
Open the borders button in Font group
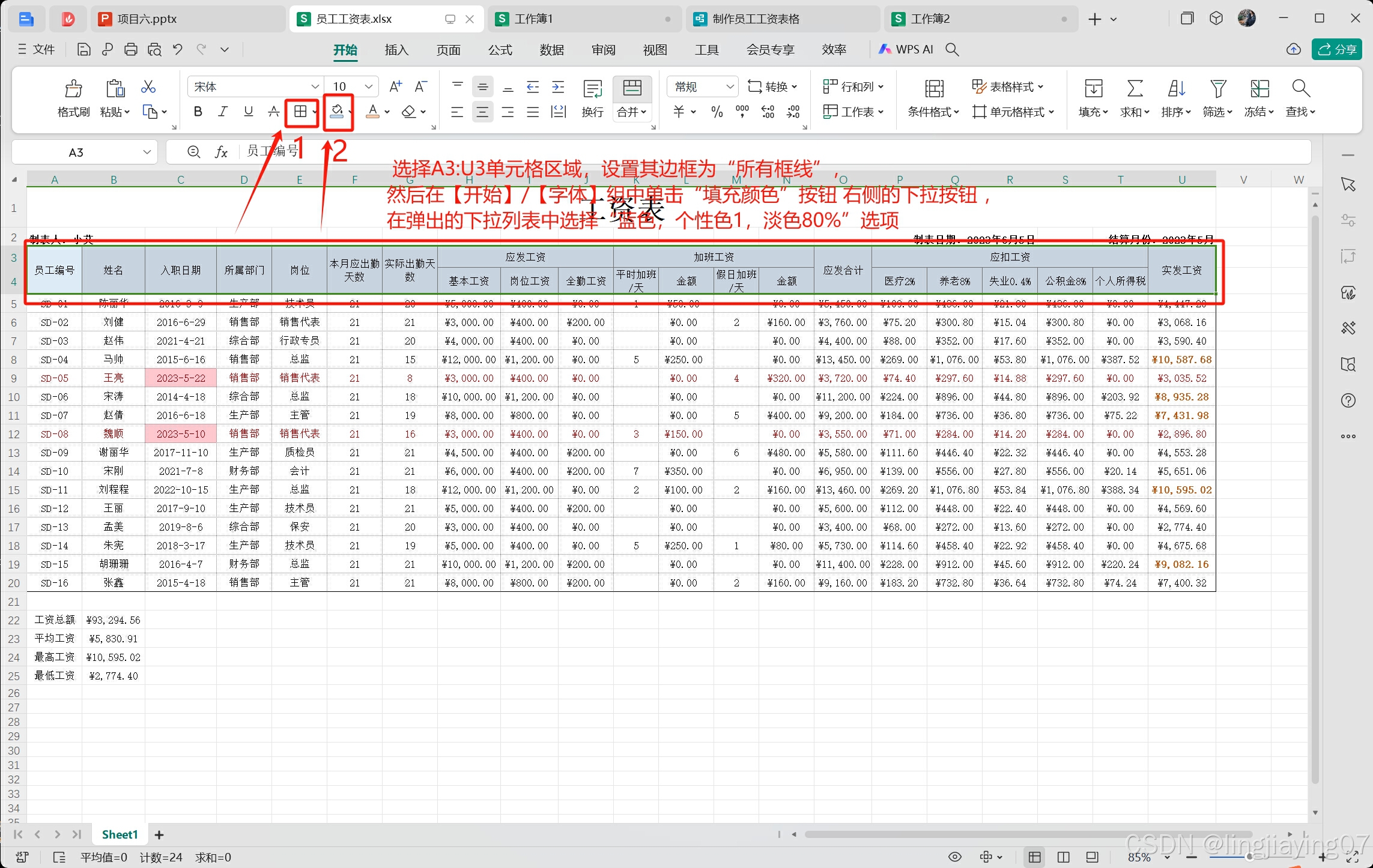tap(300, 112)
